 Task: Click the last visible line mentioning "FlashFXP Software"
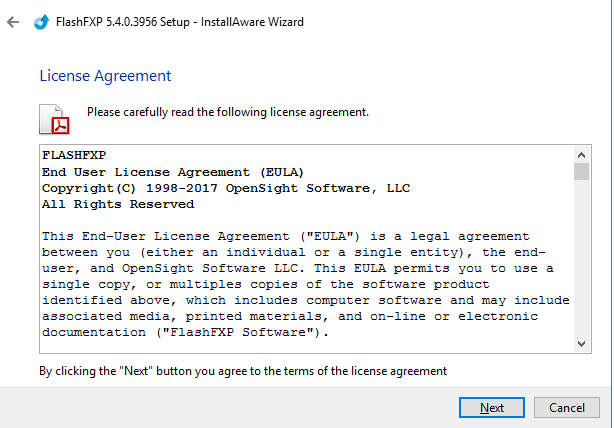(180, 332)
